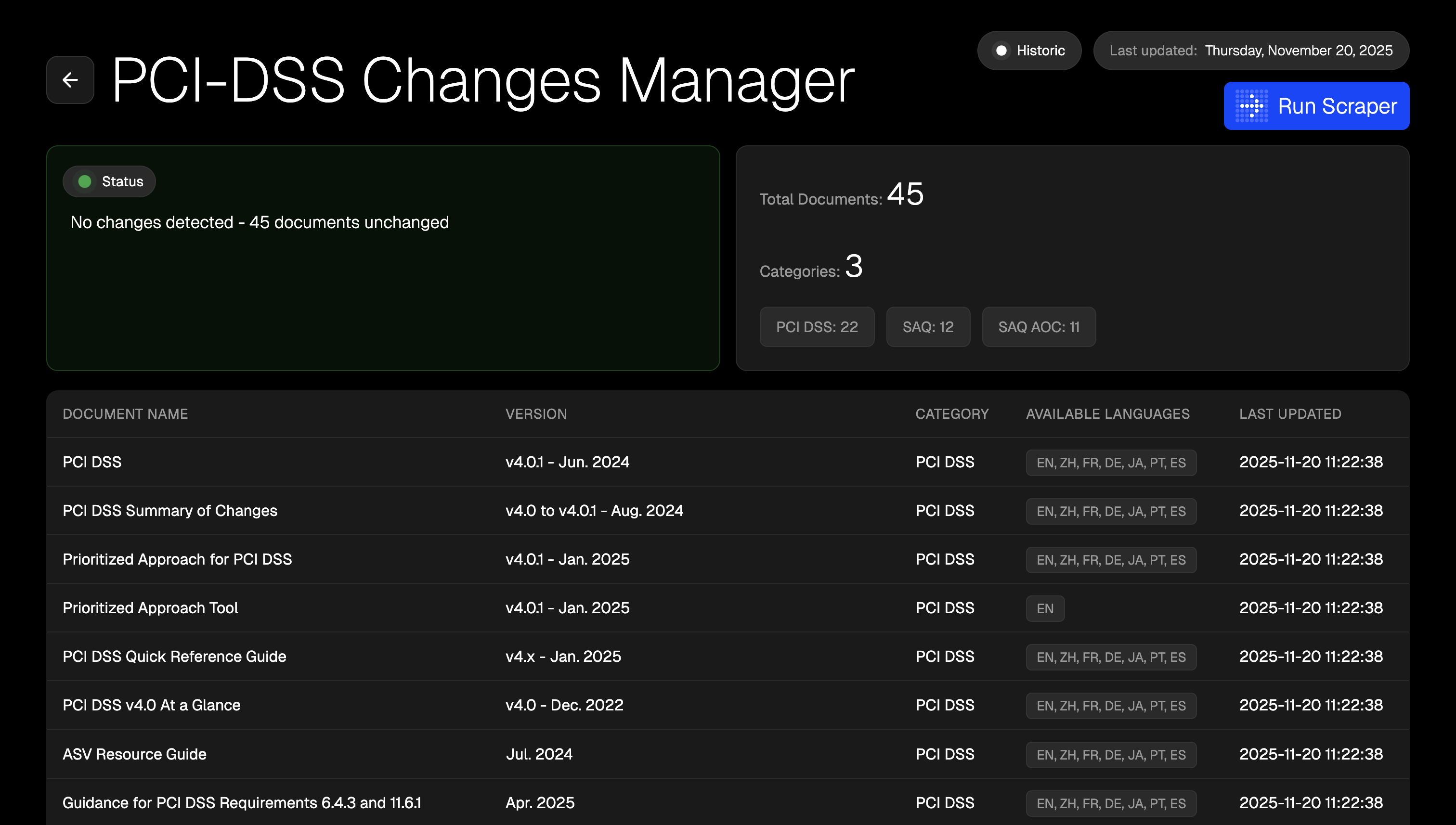
Task: Click the back arrow icon
Action: pyautogui.click(x=70, y=80)
